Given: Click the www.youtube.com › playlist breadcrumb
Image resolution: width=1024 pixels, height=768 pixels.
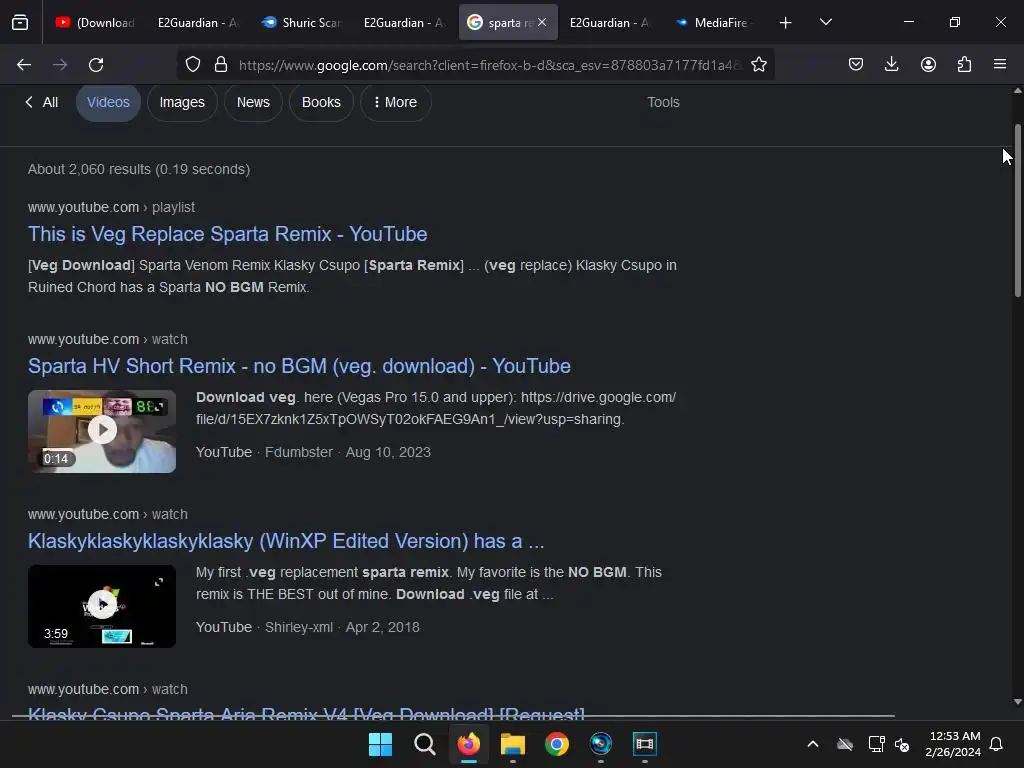Looking at the screenshot, I should (111, 207).
